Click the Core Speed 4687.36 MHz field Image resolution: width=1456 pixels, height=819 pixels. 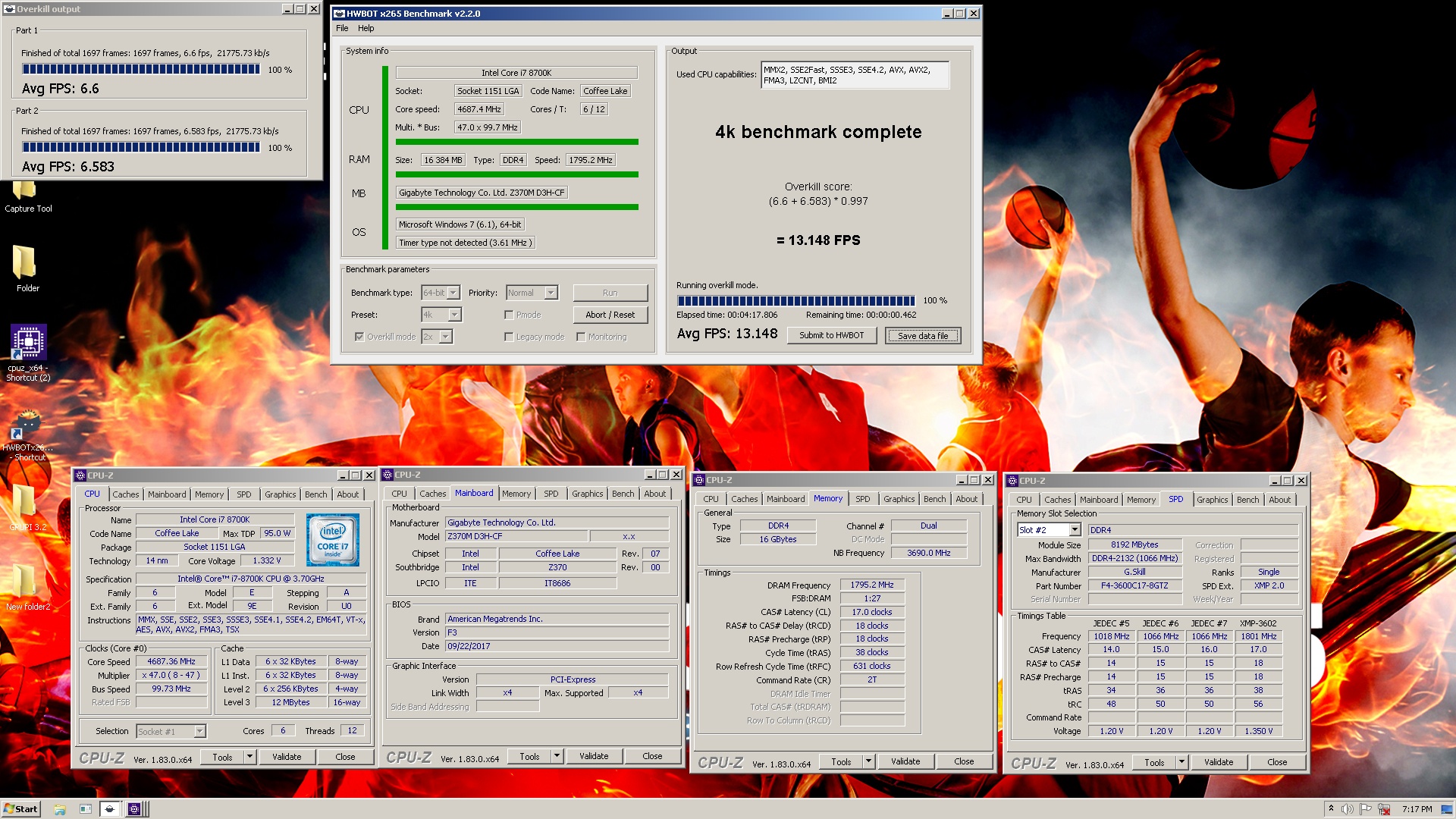click(x=171, y=662)
